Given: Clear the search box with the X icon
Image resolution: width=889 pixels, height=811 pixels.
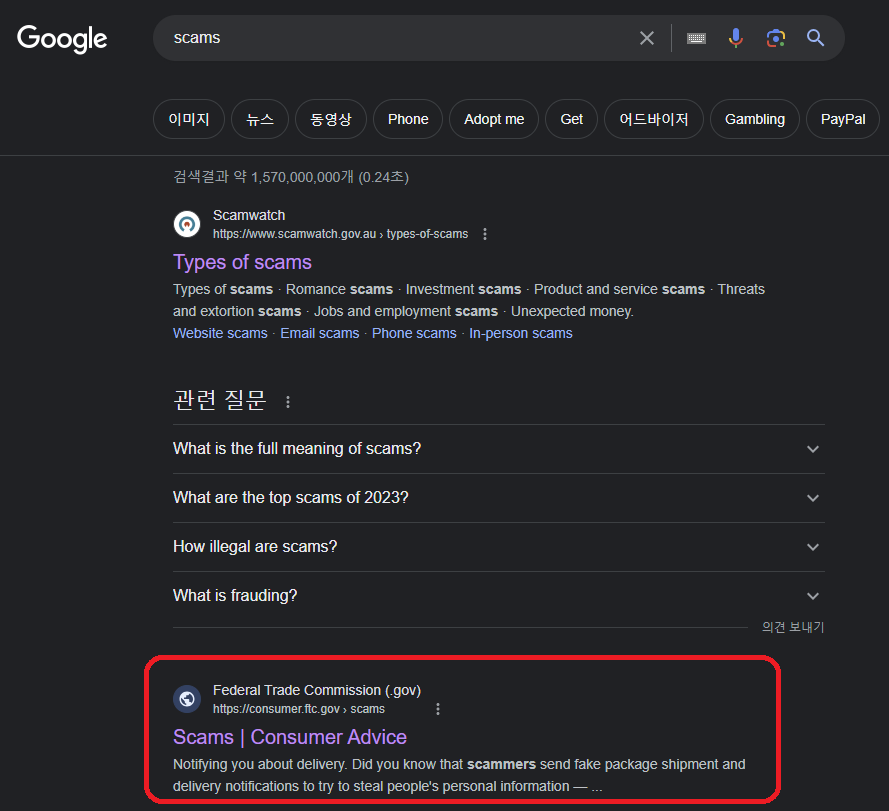Looking at the screenshot, I should click(x=646, y=38).
